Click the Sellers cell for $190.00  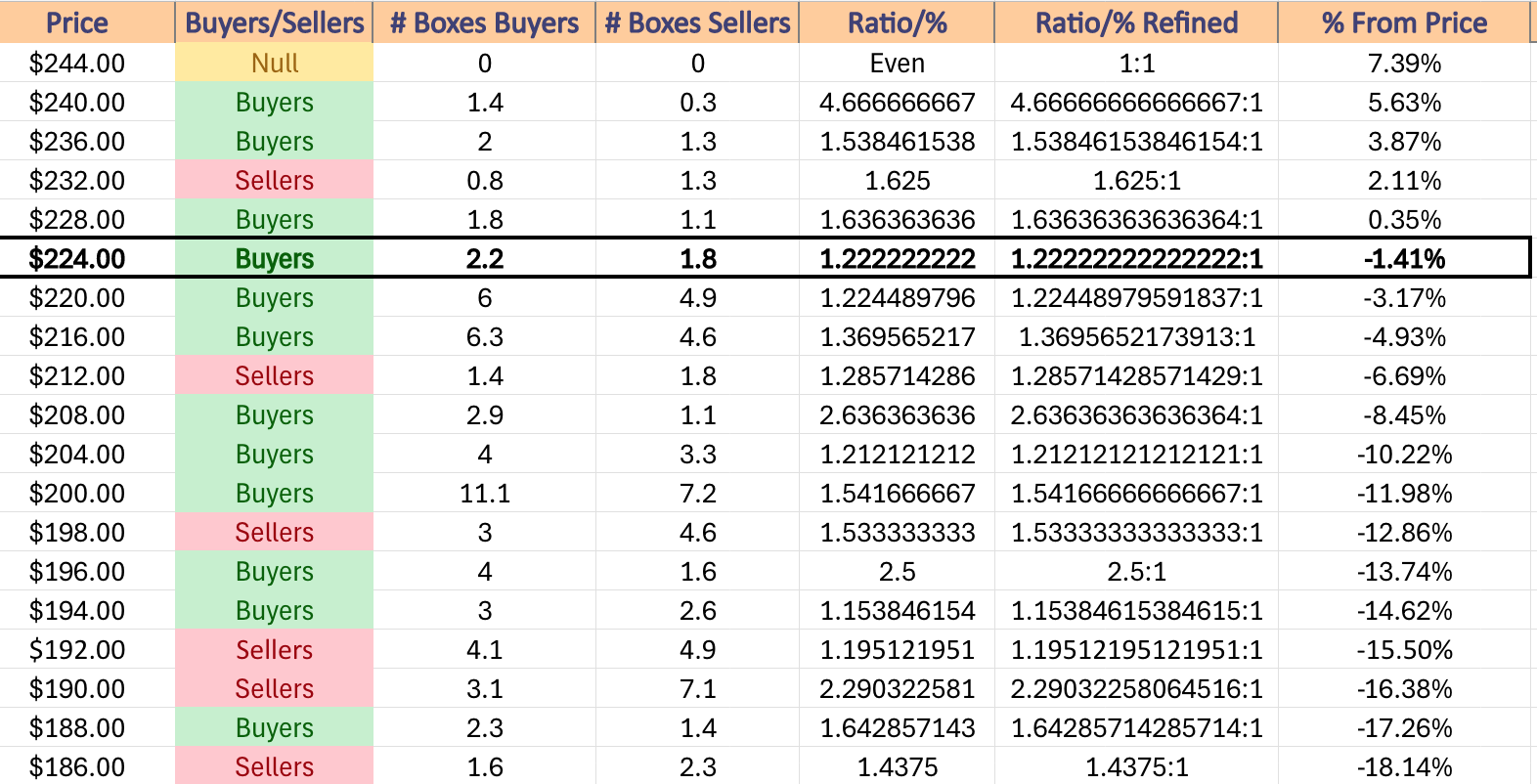(274, 688)
